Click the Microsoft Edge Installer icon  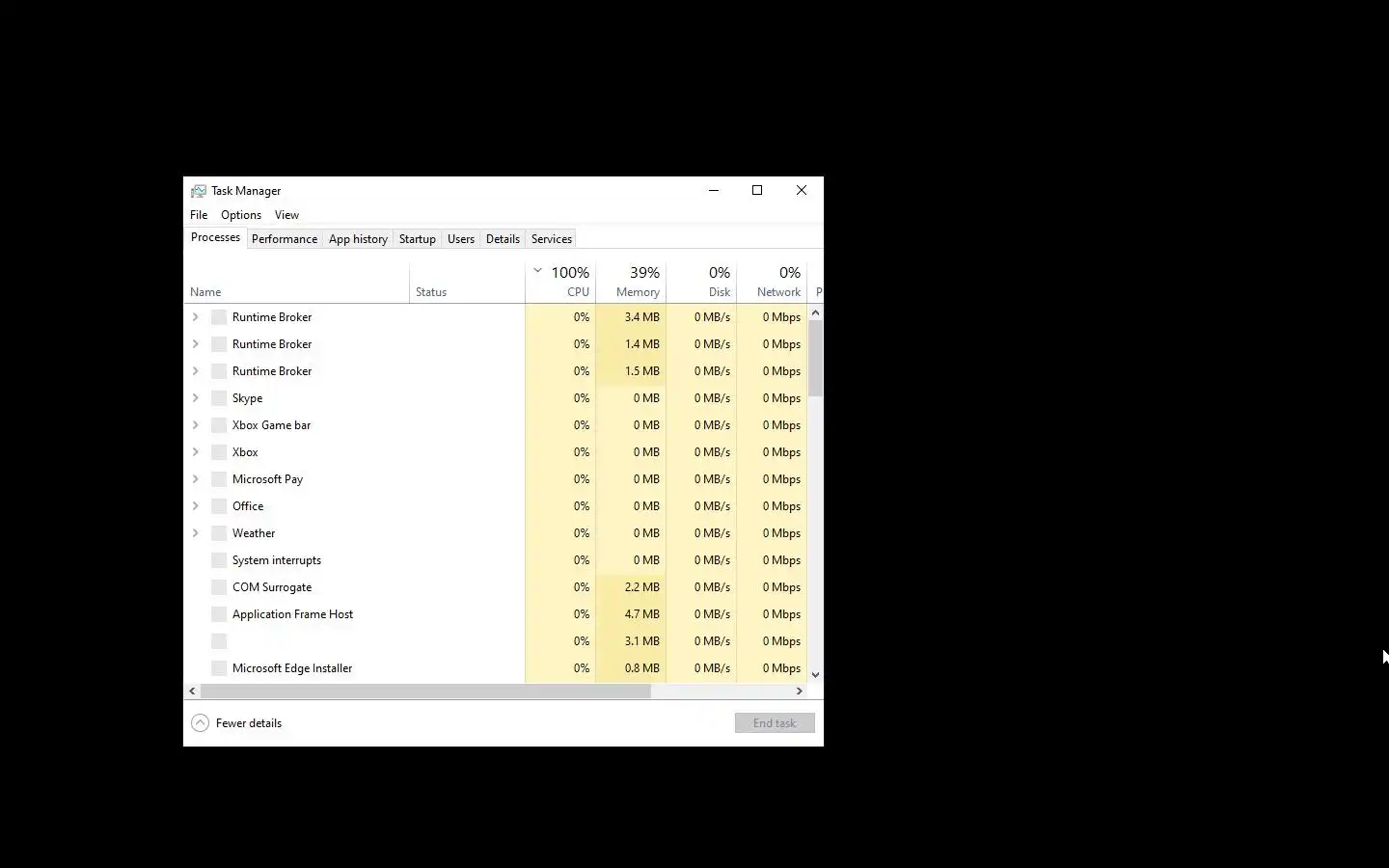(x=219, y=668)
